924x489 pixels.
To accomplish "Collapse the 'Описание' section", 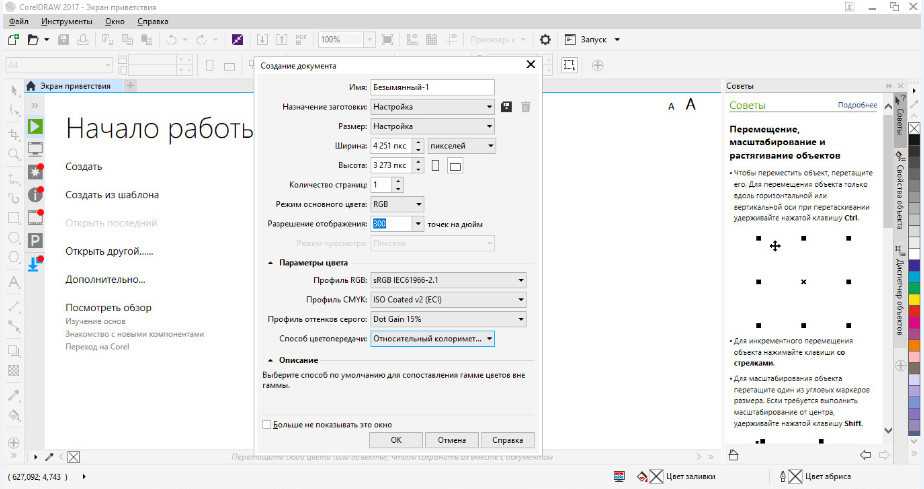I will coord(270,360).
